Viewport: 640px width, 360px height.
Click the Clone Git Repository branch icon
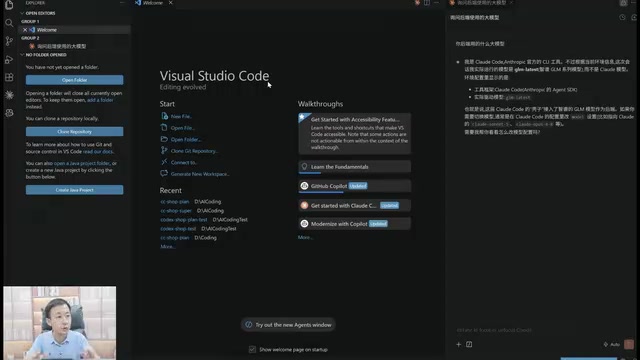tap(164, 151)
